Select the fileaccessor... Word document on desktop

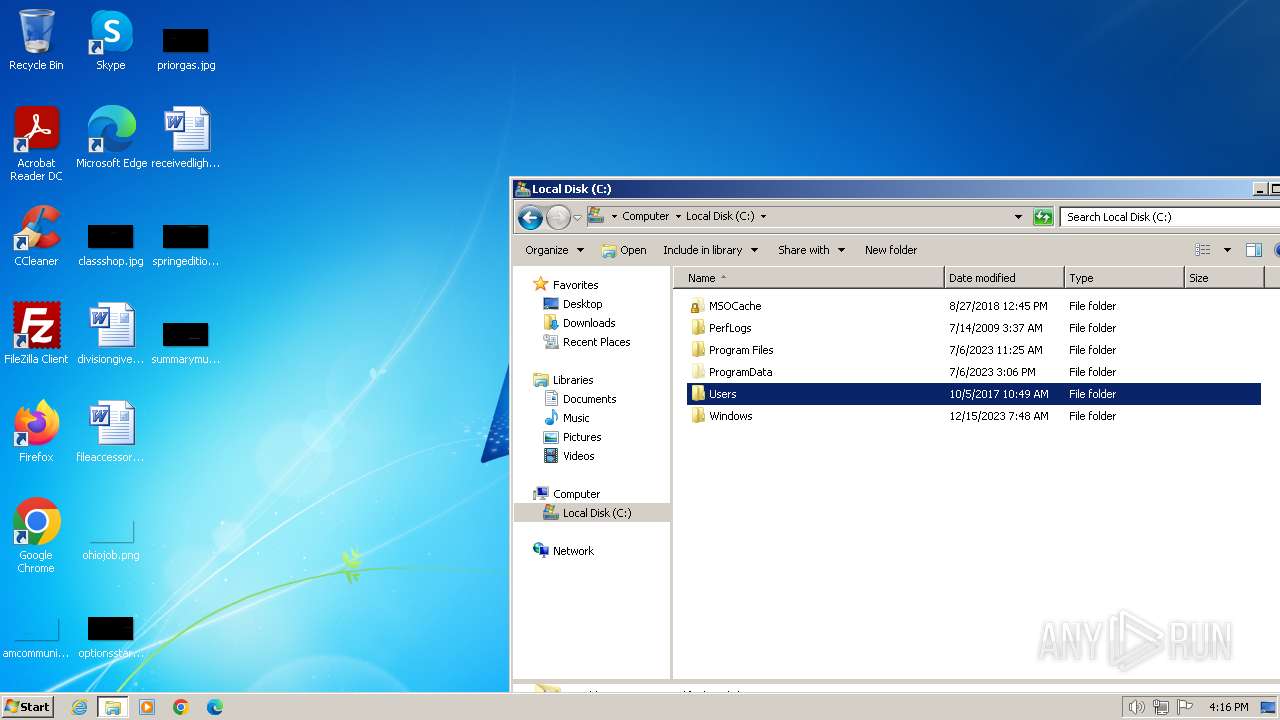(x=110, y=432)
